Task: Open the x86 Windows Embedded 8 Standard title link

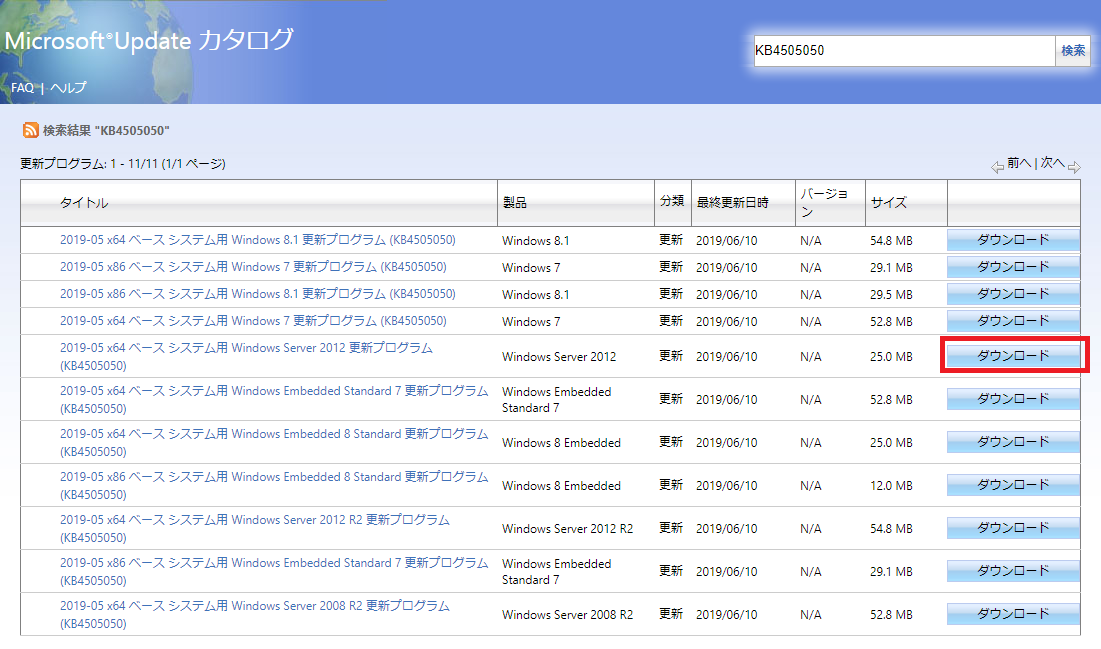Action: click(x=274, y=485)
